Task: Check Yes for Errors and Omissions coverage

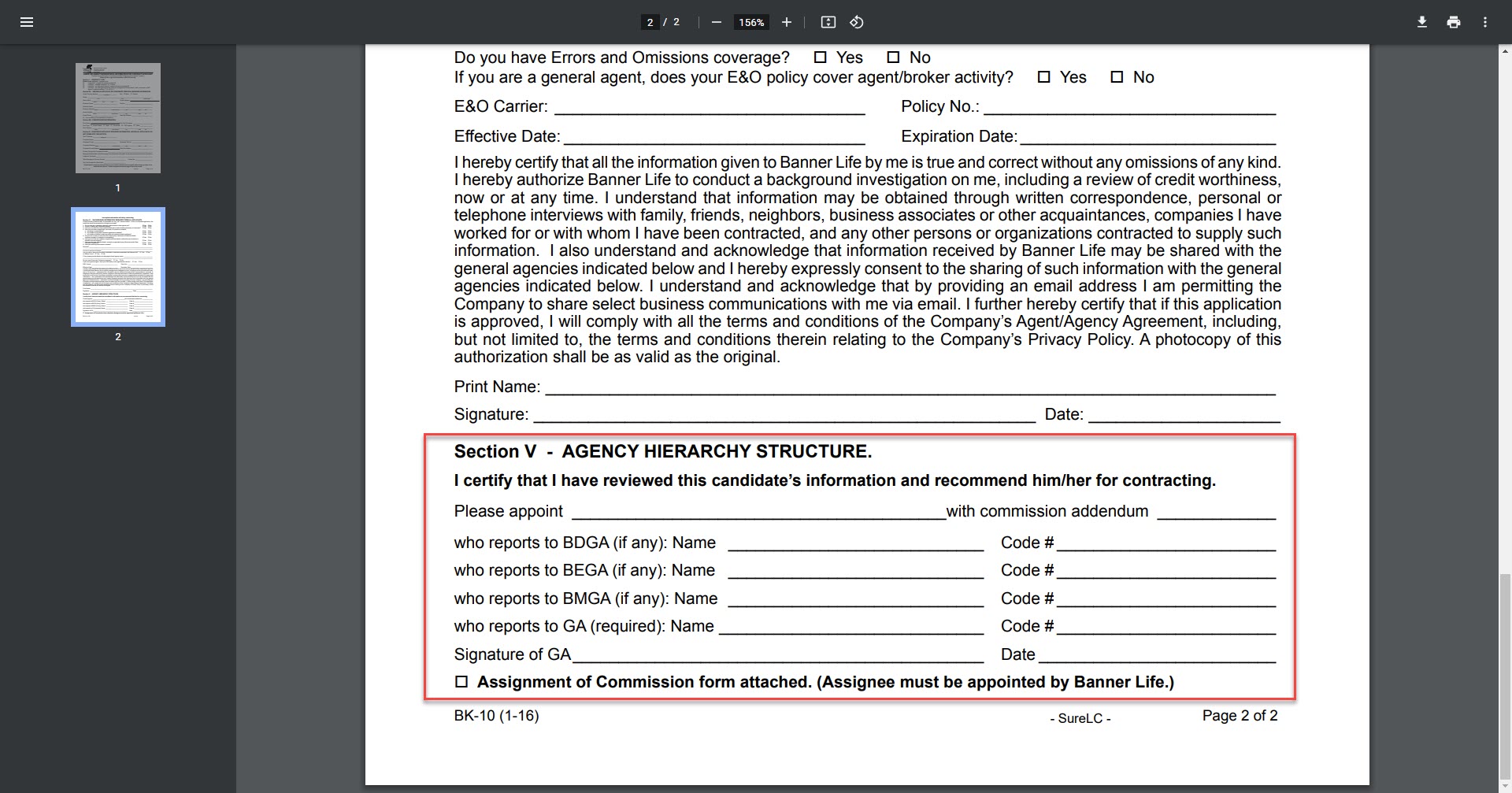Action: click(x=820, y=57)
